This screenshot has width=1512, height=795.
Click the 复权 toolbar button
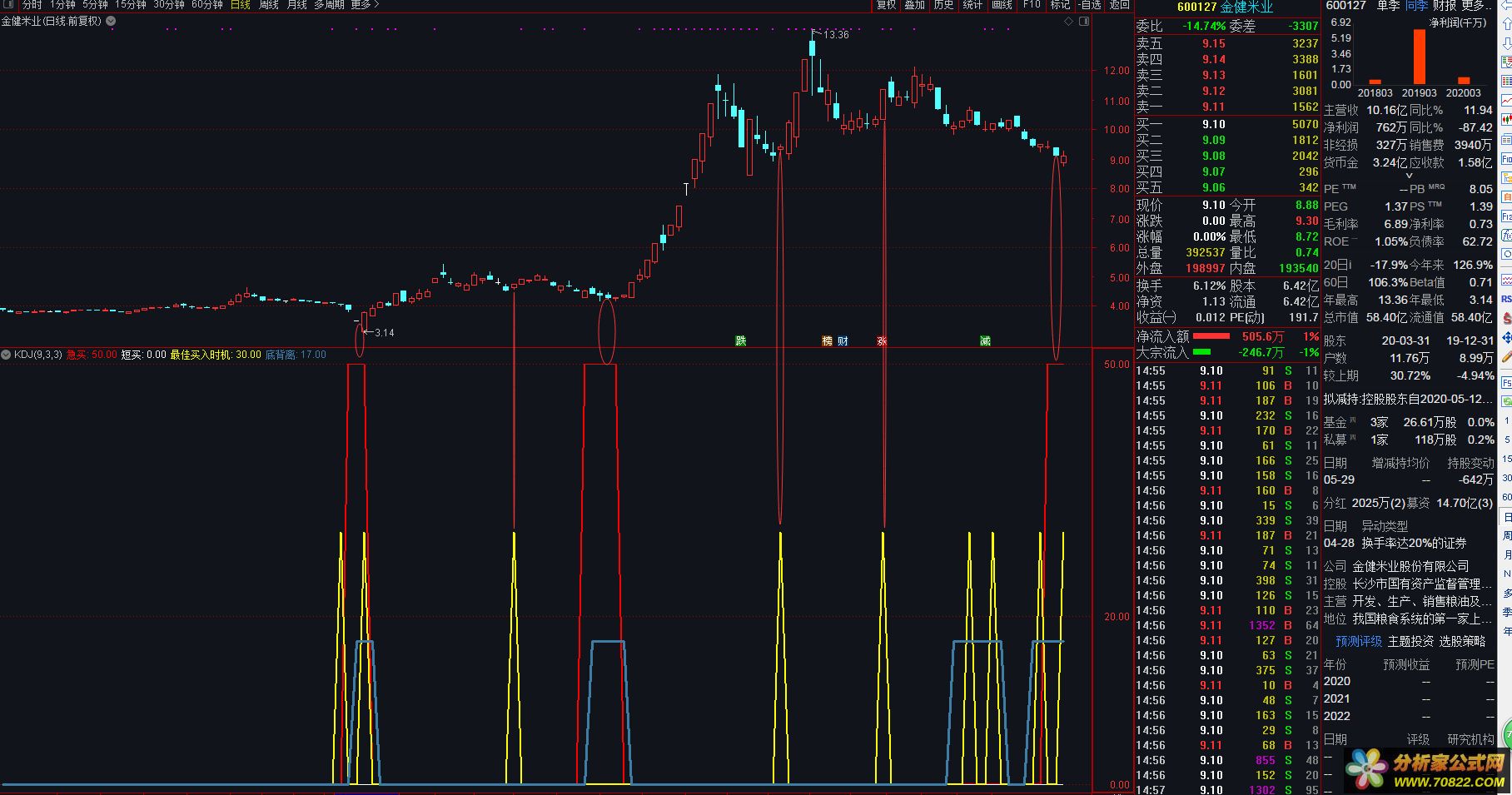[x=886, y=5]
